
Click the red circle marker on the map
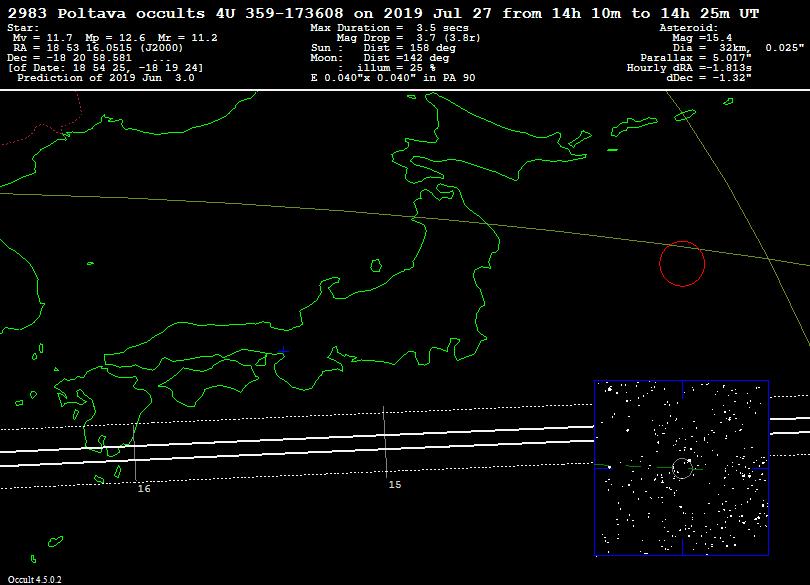pos(682,264)
